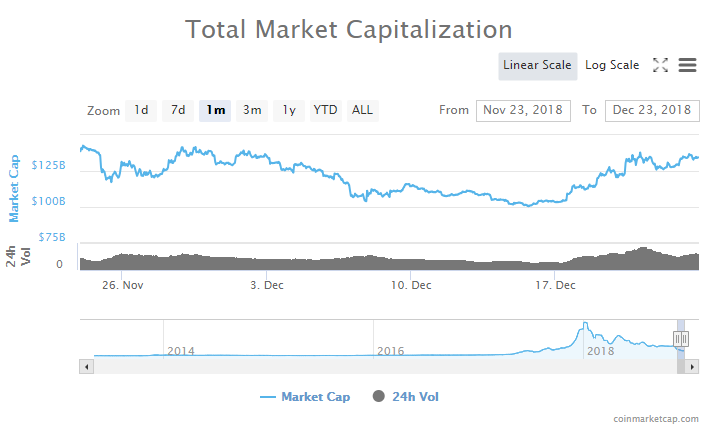Click the navigator range handle
Viewport: 718px width, 431px height.
point(681,339)
